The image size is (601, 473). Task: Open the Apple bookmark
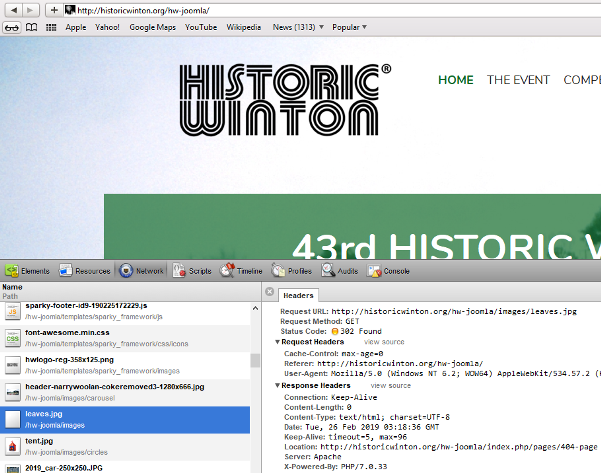pos(76,27)
